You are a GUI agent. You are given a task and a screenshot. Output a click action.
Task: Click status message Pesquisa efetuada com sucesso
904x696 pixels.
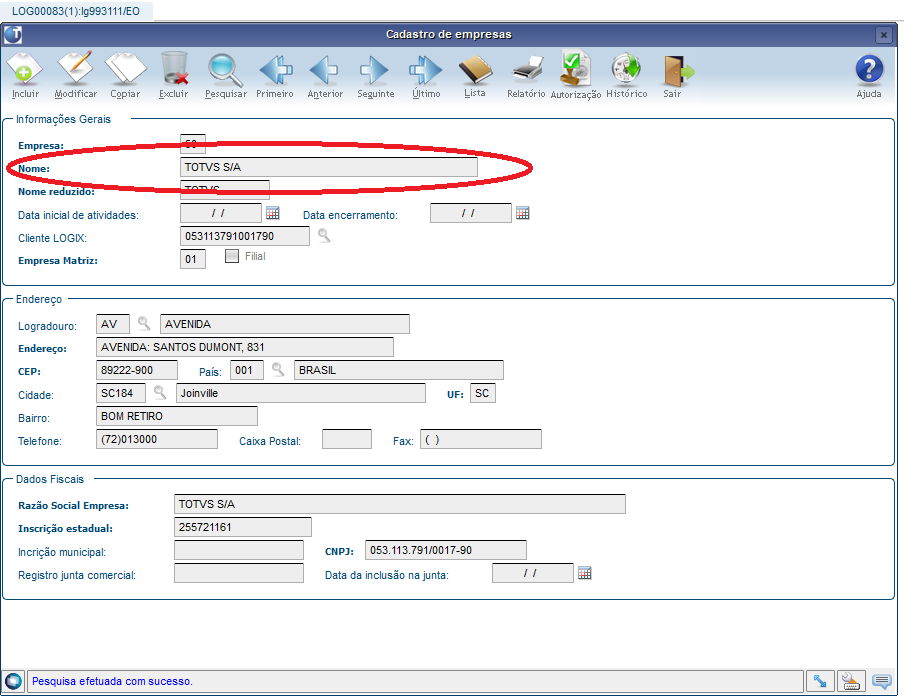(x=112, y=682)
